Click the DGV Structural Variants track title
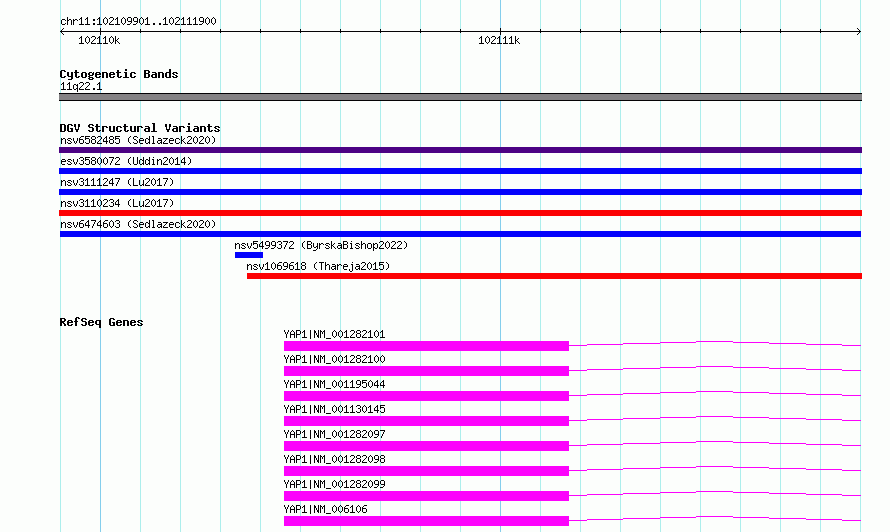Viewport: 890px width, 532px height. (140, 128)
